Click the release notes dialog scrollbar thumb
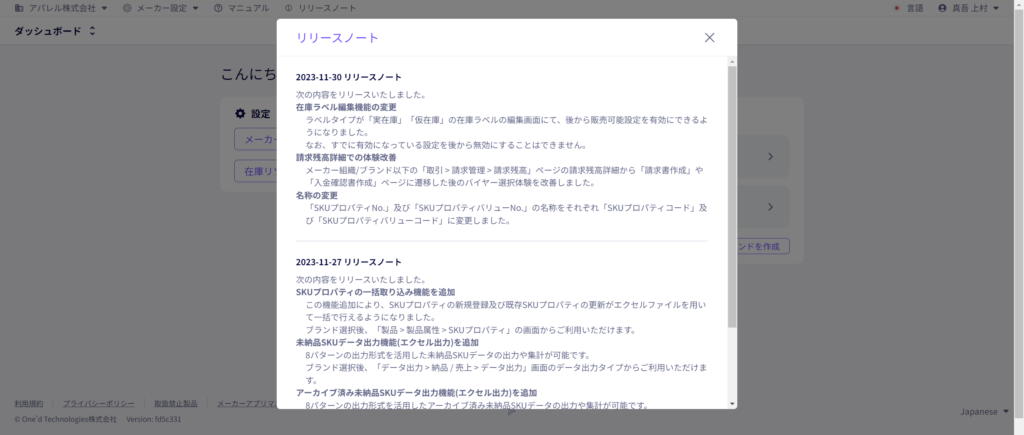 tap(732, 197)
